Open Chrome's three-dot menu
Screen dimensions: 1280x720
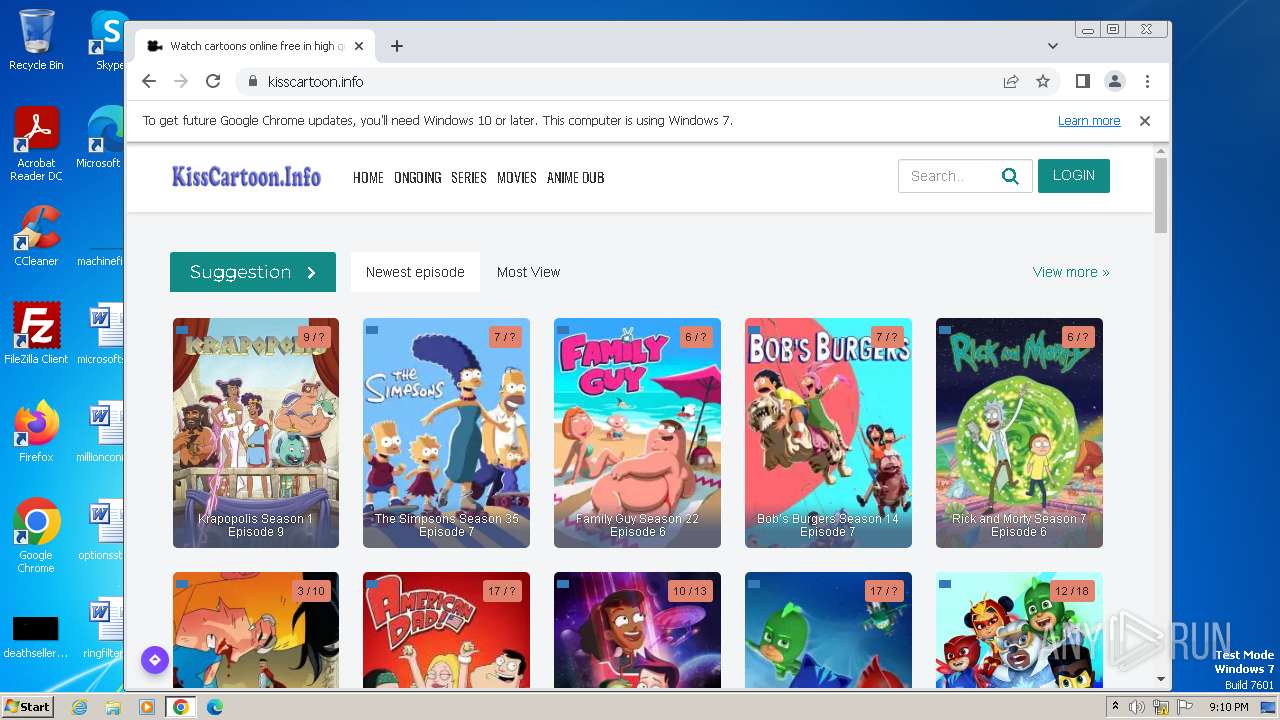(1147, 82)
